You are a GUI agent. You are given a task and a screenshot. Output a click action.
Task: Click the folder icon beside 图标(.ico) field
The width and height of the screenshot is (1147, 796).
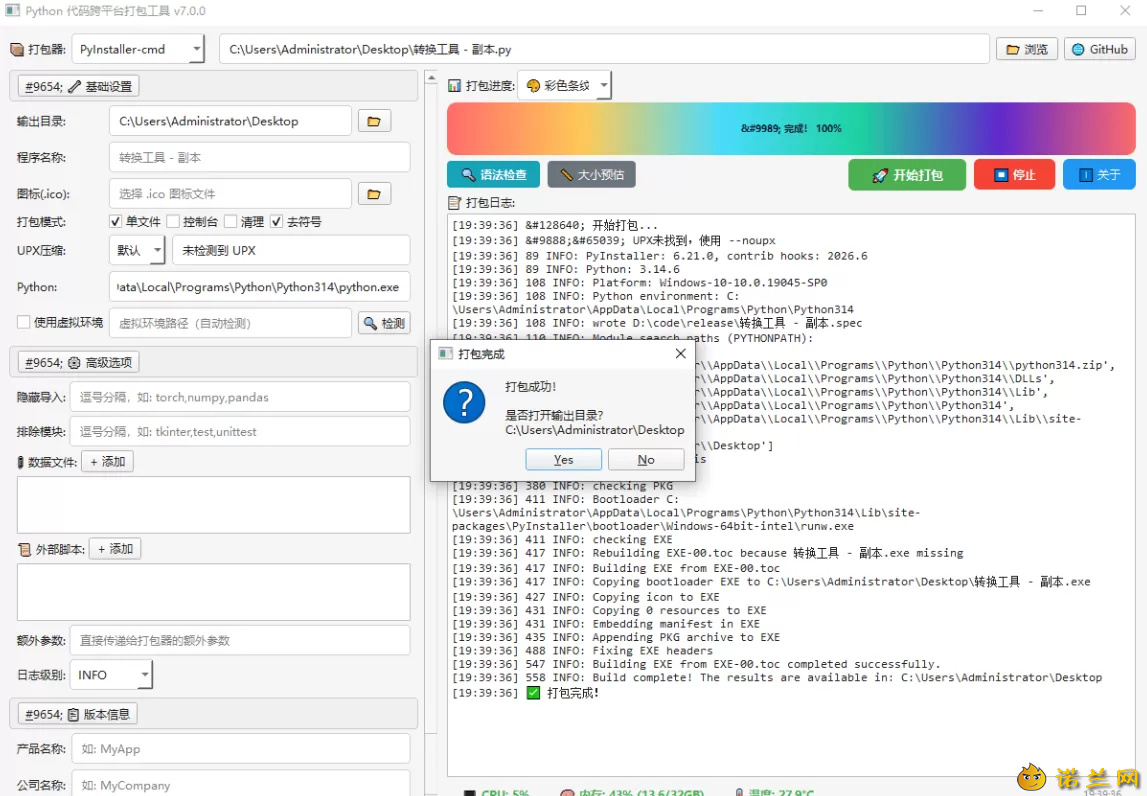[x=374, y=194]
